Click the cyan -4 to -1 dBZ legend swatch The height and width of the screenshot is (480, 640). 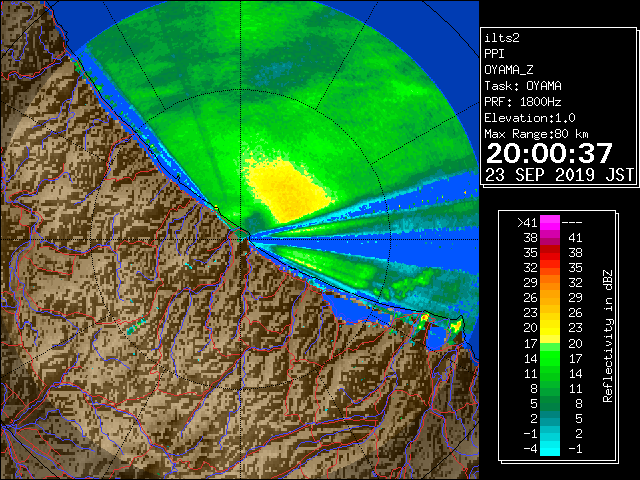tap(550, 448)
